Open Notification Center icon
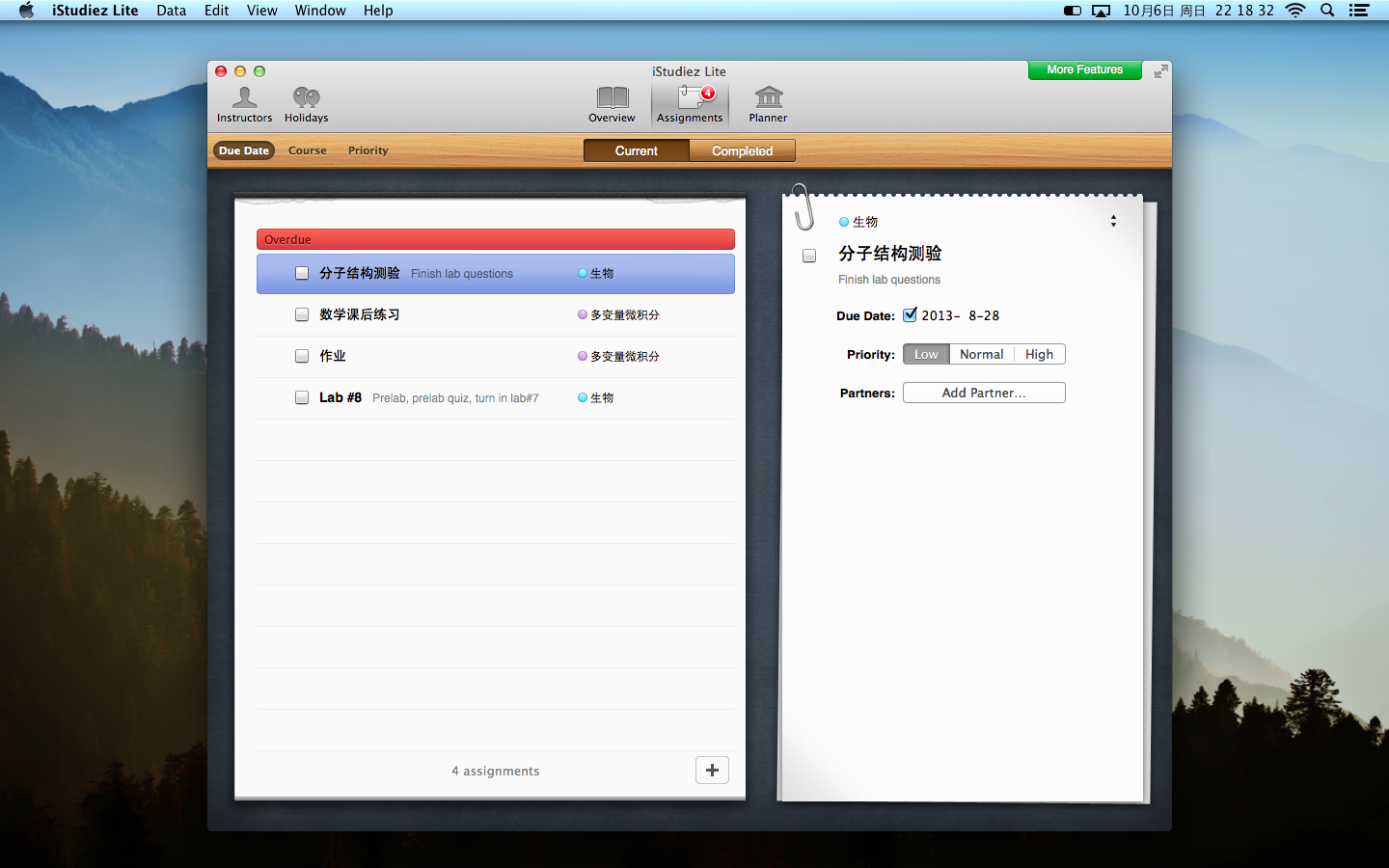Screen dimensions: 1389x868 [1359, 11]
